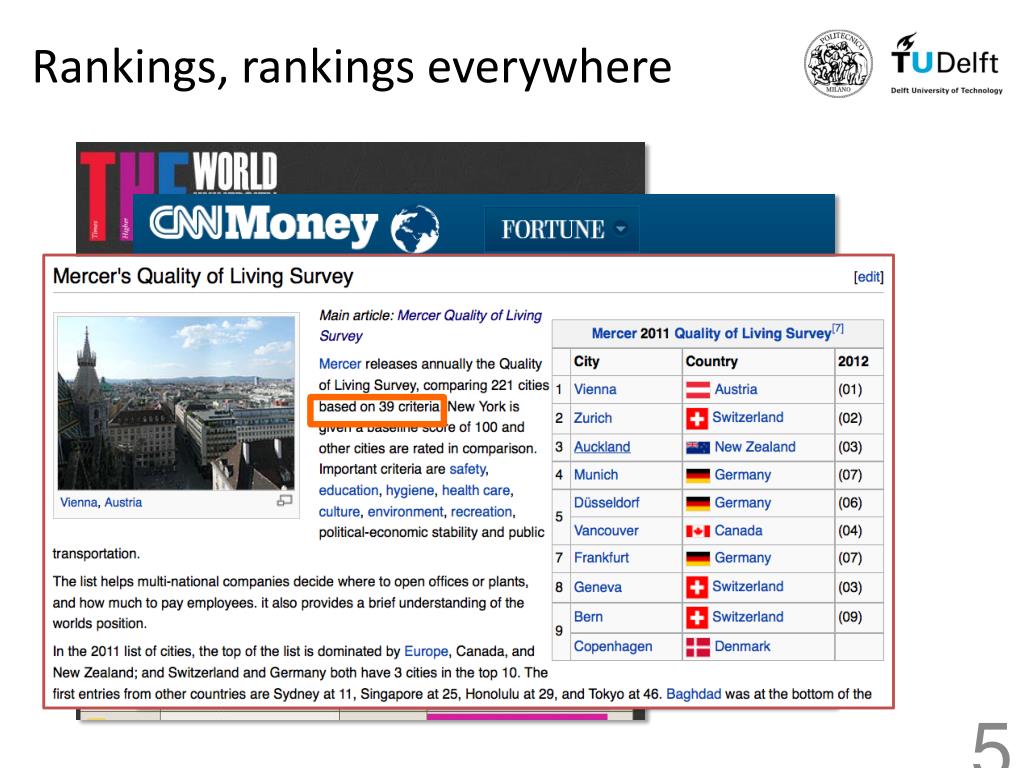This screenshot has height=768, width=1024.
Task: Open the Austria country link in table
Action: (736, 389)
